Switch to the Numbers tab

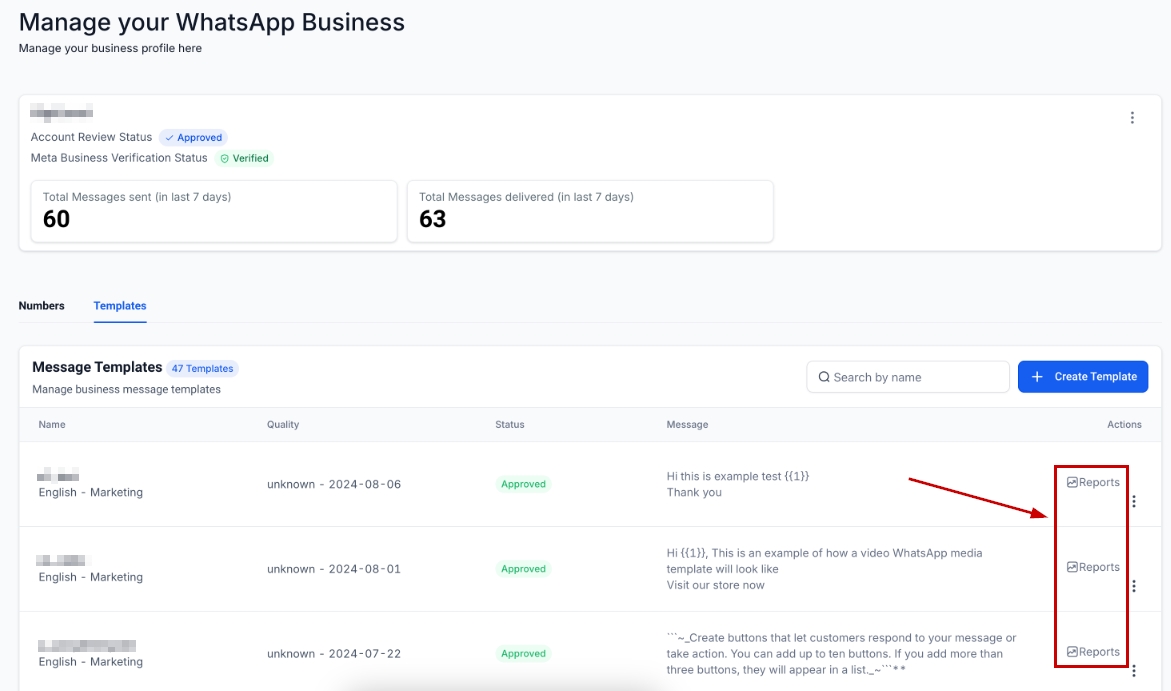tap(41, 306)
